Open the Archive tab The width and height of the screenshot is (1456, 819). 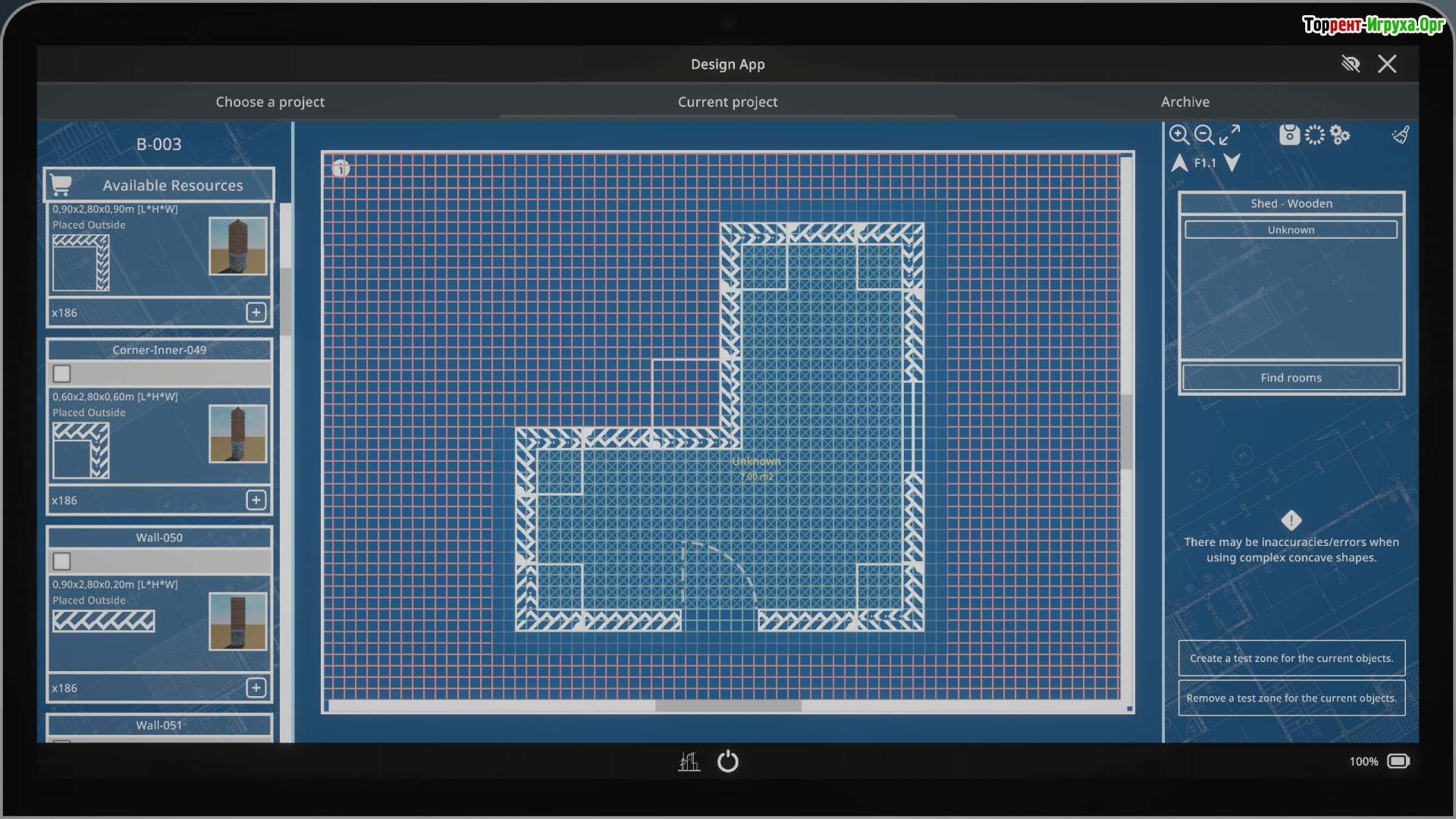[x=1185, y=102]
